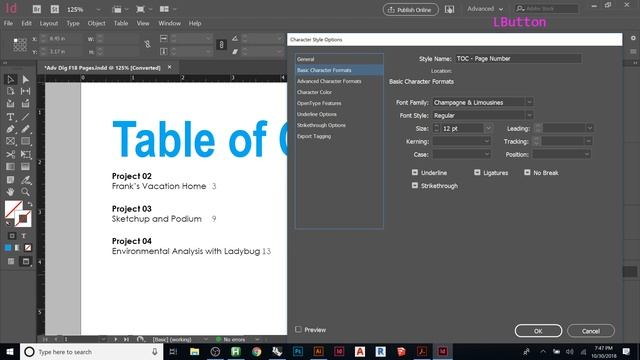Click the constrain proportions chain icon
Screen dimensions: 640x360
pyautogui.click(x=147, y=44)
